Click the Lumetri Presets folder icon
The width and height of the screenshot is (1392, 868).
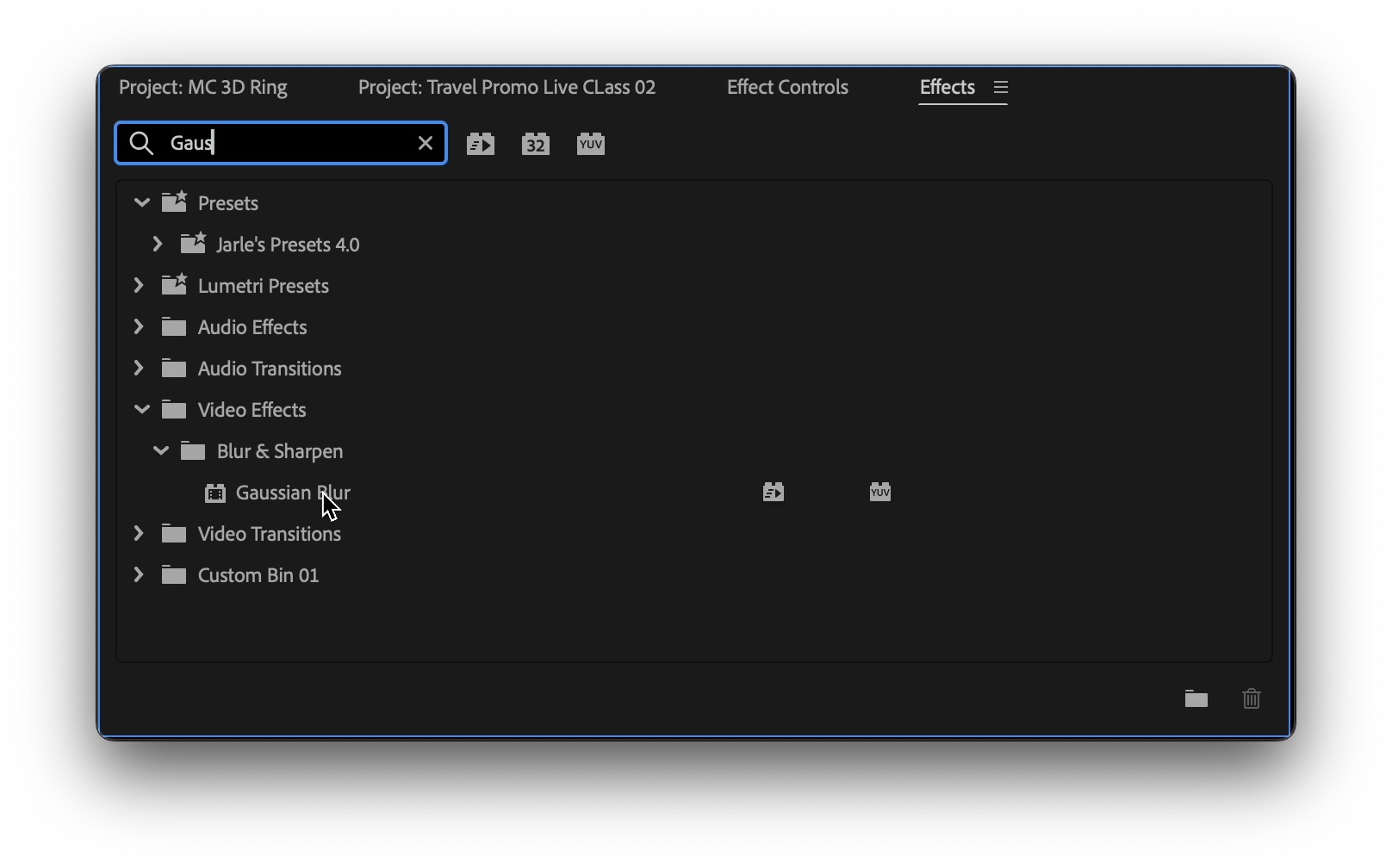pos(175,285)
